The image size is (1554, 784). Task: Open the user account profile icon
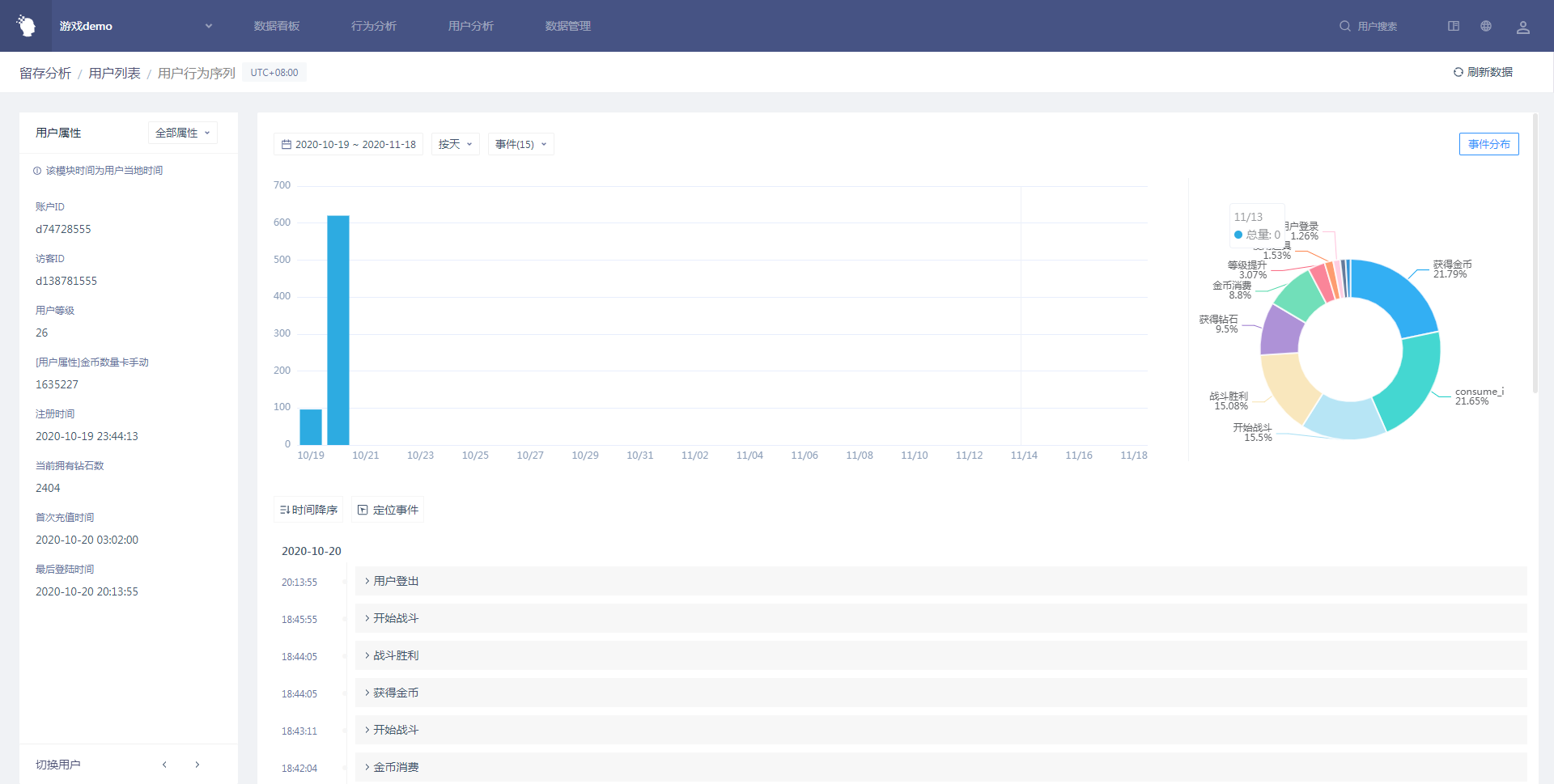pos(1522,27)
